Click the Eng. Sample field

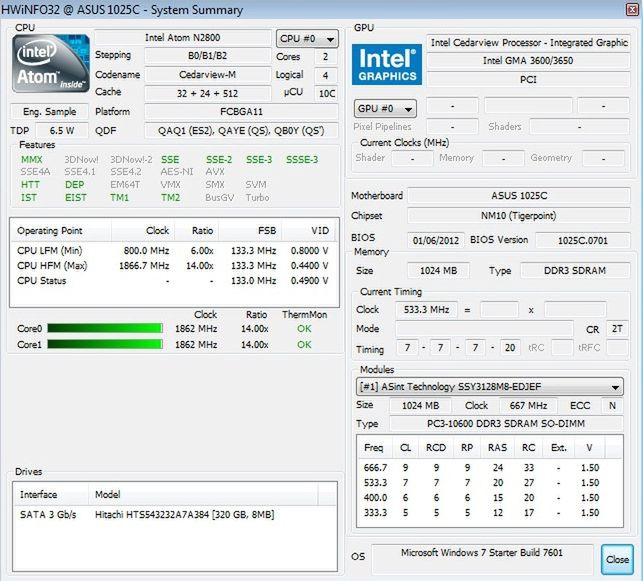point(50,112)
